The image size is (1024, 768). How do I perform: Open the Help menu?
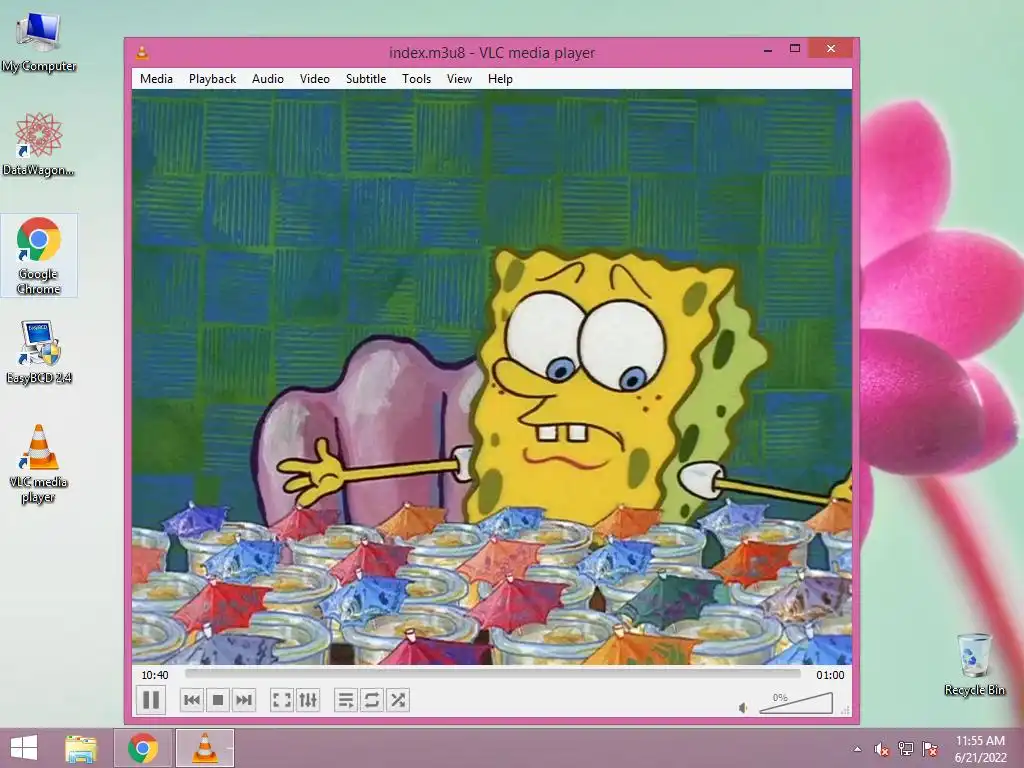[500, 78]
